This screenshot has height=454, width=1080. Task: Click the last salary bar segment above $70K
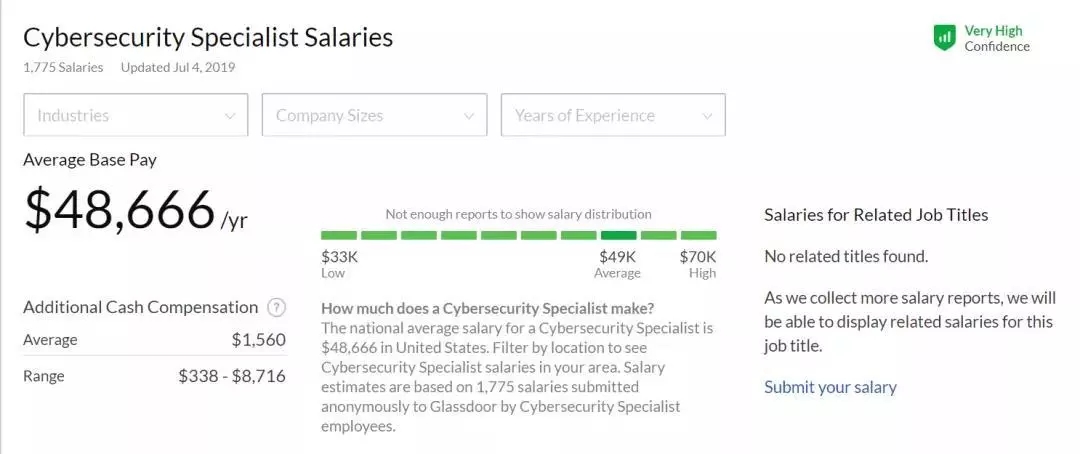pyautogui.click(x=698, y=235)
